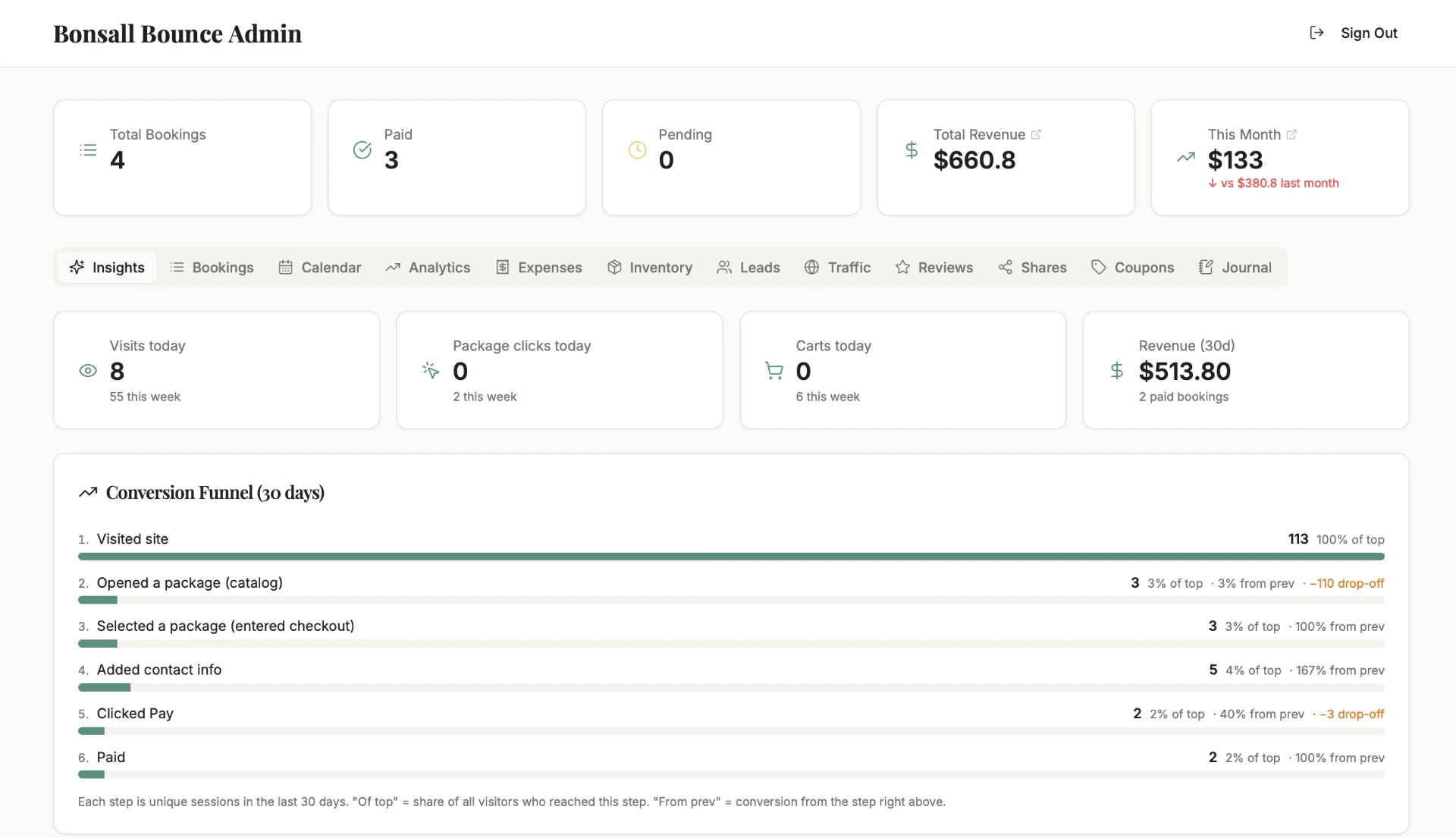
Task: Click the dollar icon in Total Revenue card
Action: pyautogui.click(x=912, y=150)
